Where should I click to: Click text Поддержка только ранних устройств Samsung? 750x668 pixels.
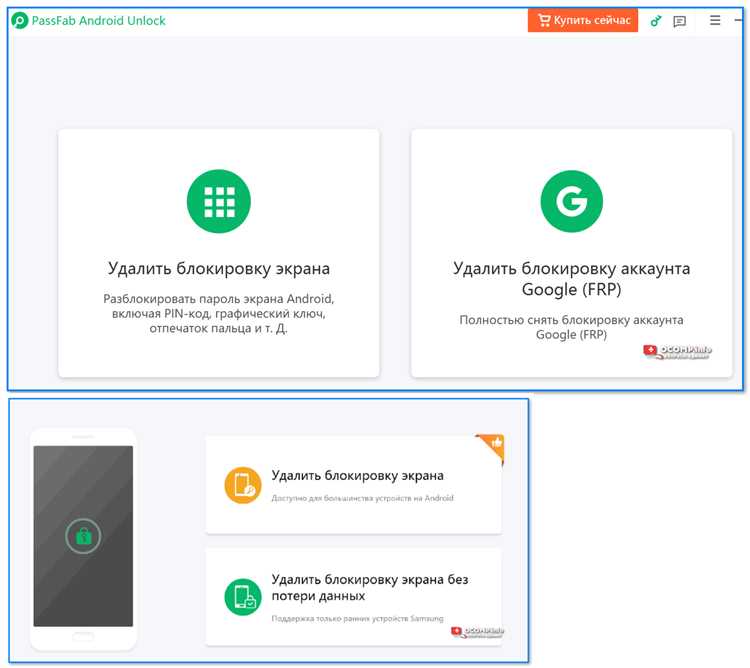[357, 618]
